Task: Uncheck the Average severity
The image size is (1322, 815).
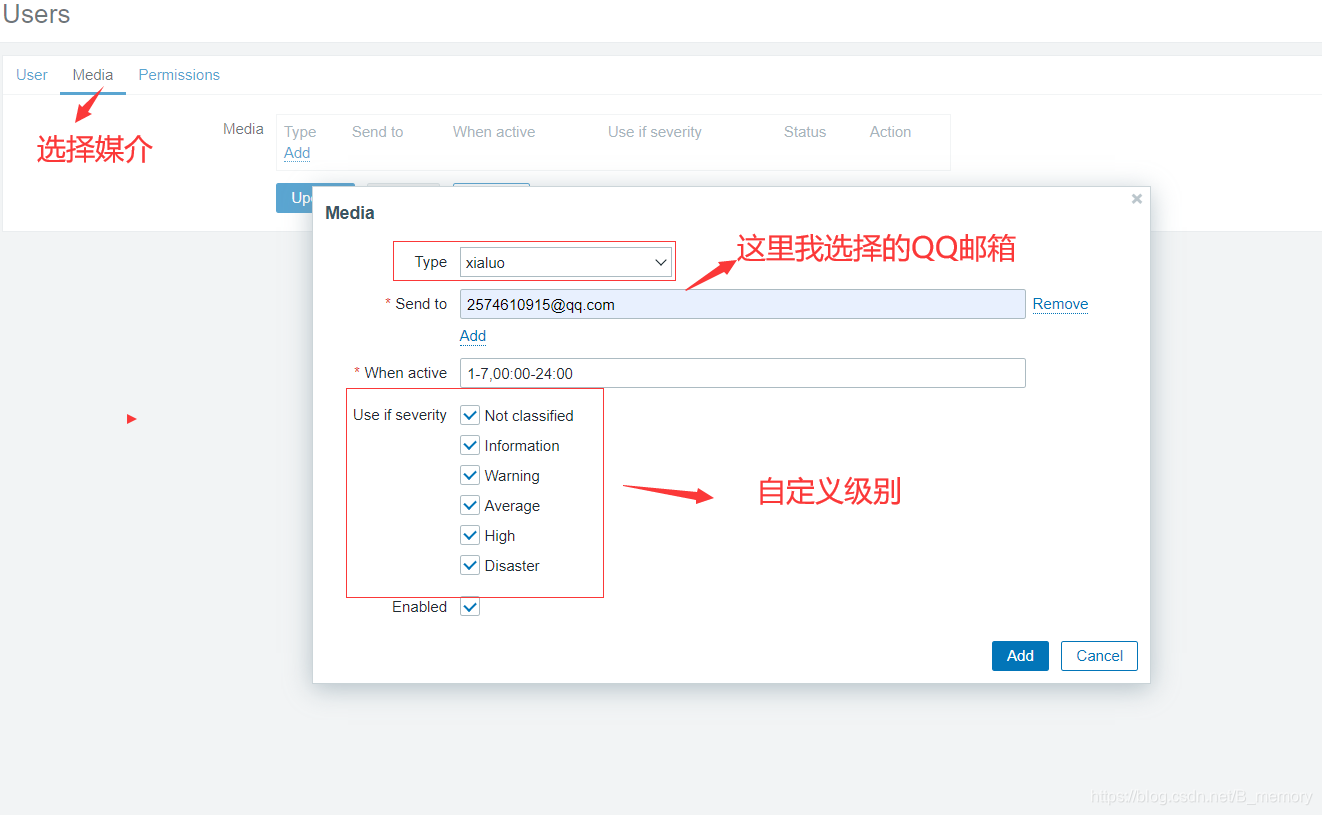Action: pyautogui.click(x=470, y=505)
